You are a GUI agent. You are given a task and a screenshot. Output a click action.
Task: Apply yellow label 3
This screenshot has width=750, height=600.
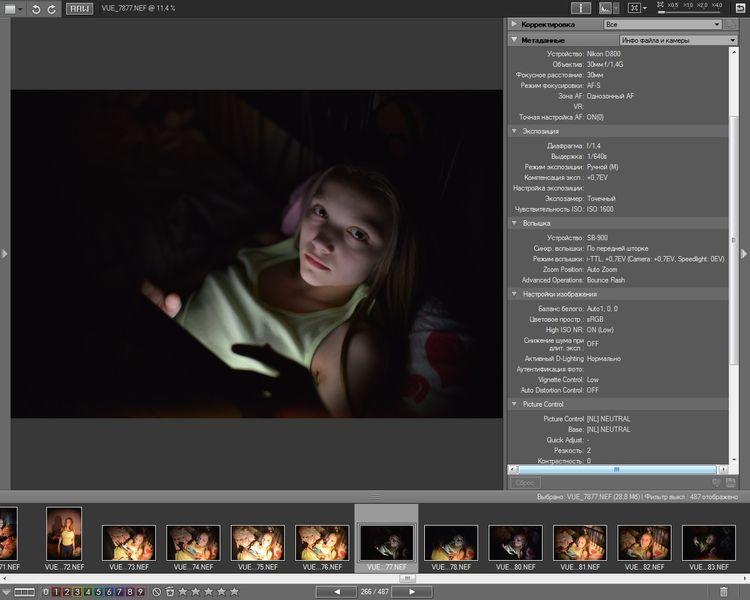[77, 592]
